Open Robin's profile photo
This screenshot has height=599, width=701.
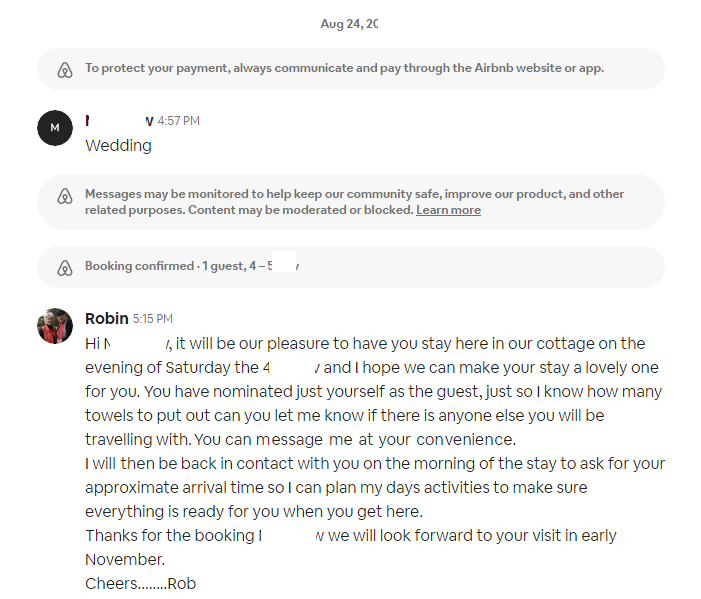click(54, 326)
